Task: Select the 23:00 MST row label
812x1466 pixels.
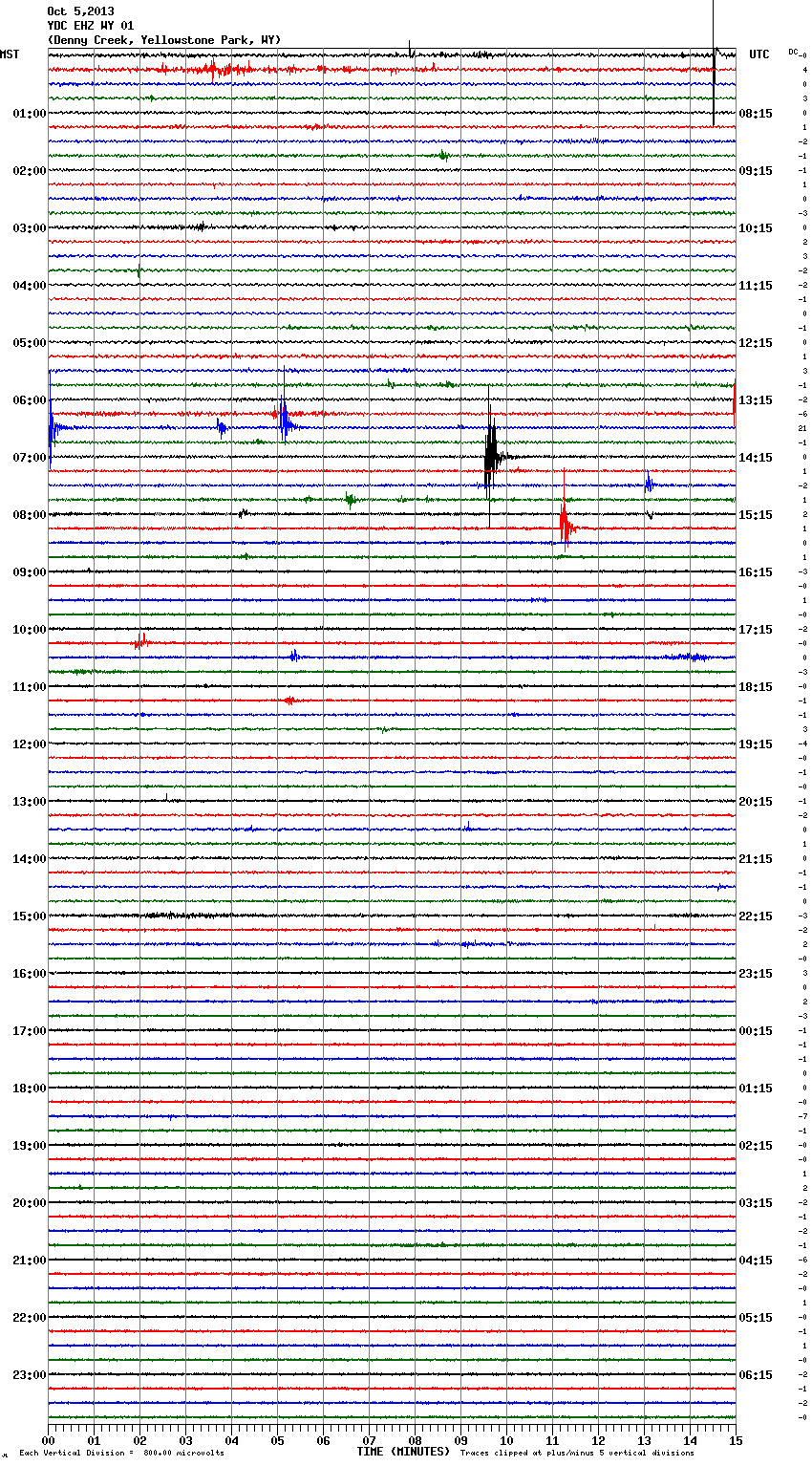Action: (x=30, y=1375)
